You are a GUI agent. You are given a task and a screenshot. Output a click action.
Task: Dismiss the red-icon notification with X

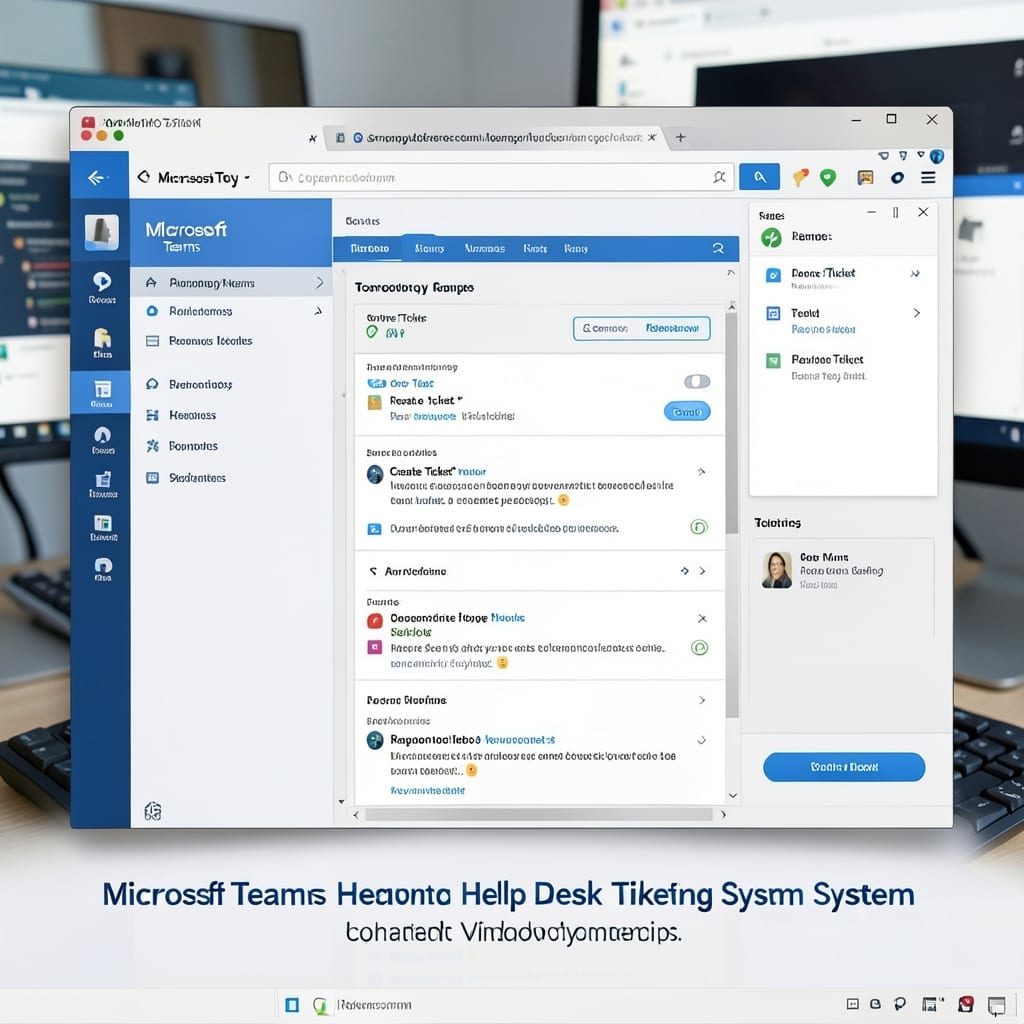[702, 618]
